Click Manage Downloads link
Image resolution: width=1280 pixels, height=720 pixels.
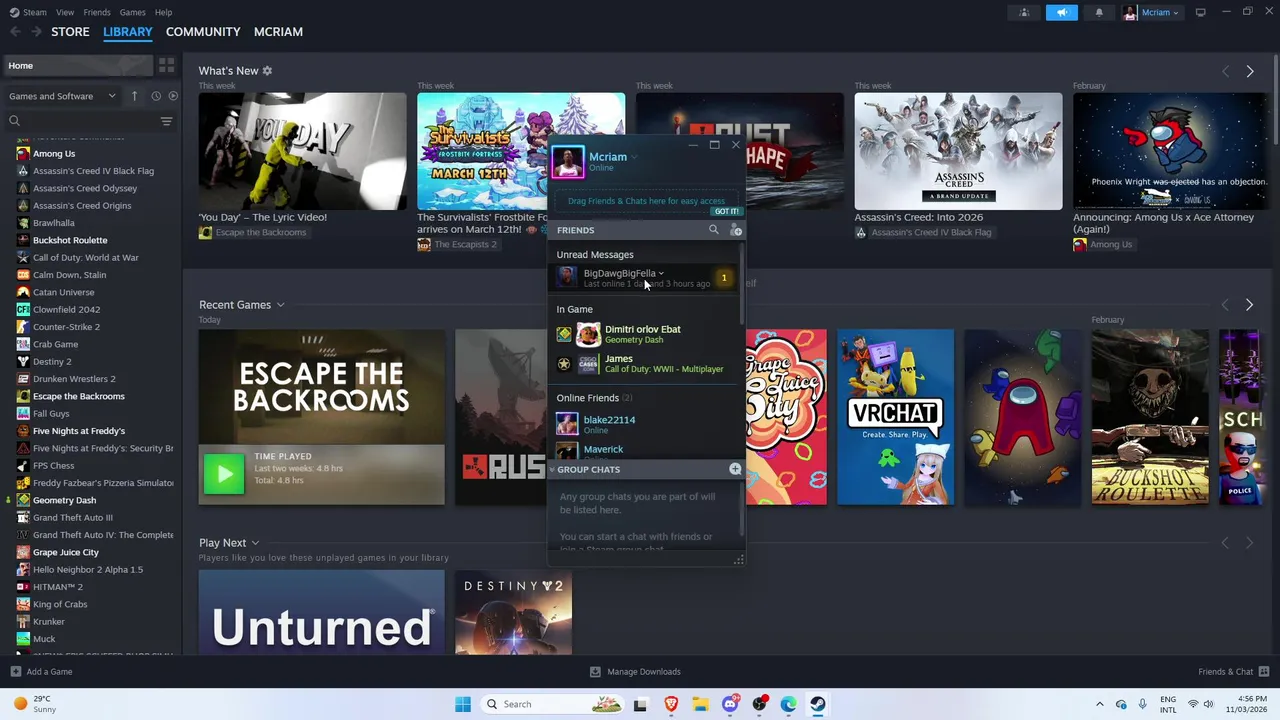(x=644, y=672)
